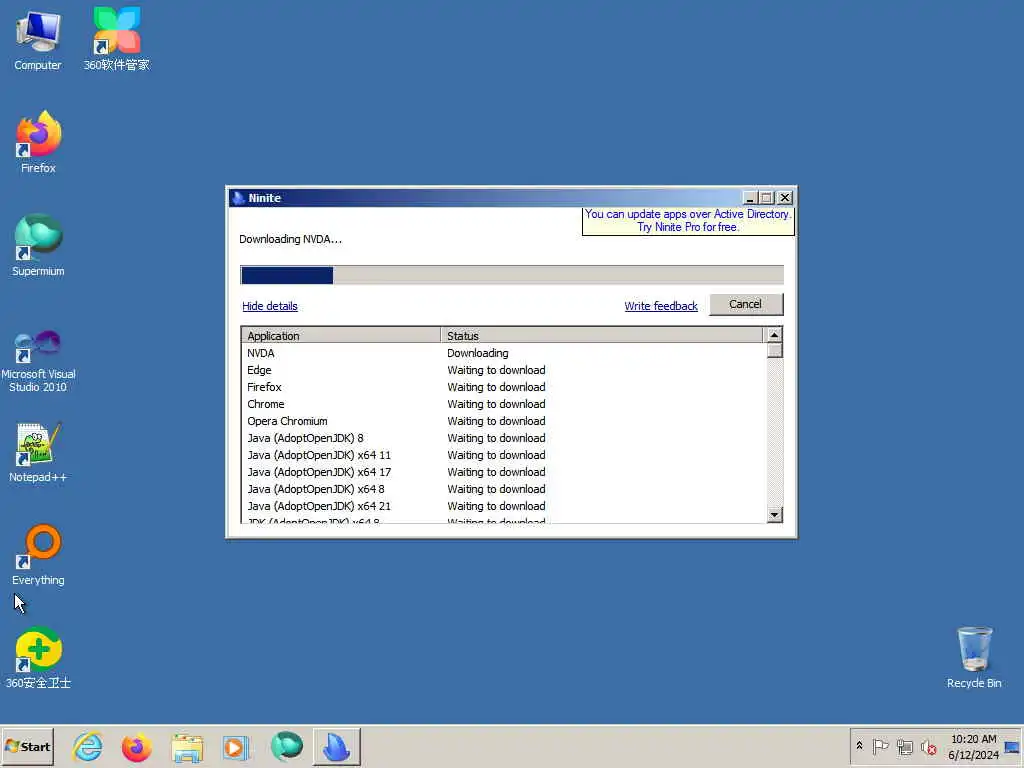The height and width of the screenshot is (768, 1024).
Task: Click scroll up arrow in details list
Action: click(775, 335)
